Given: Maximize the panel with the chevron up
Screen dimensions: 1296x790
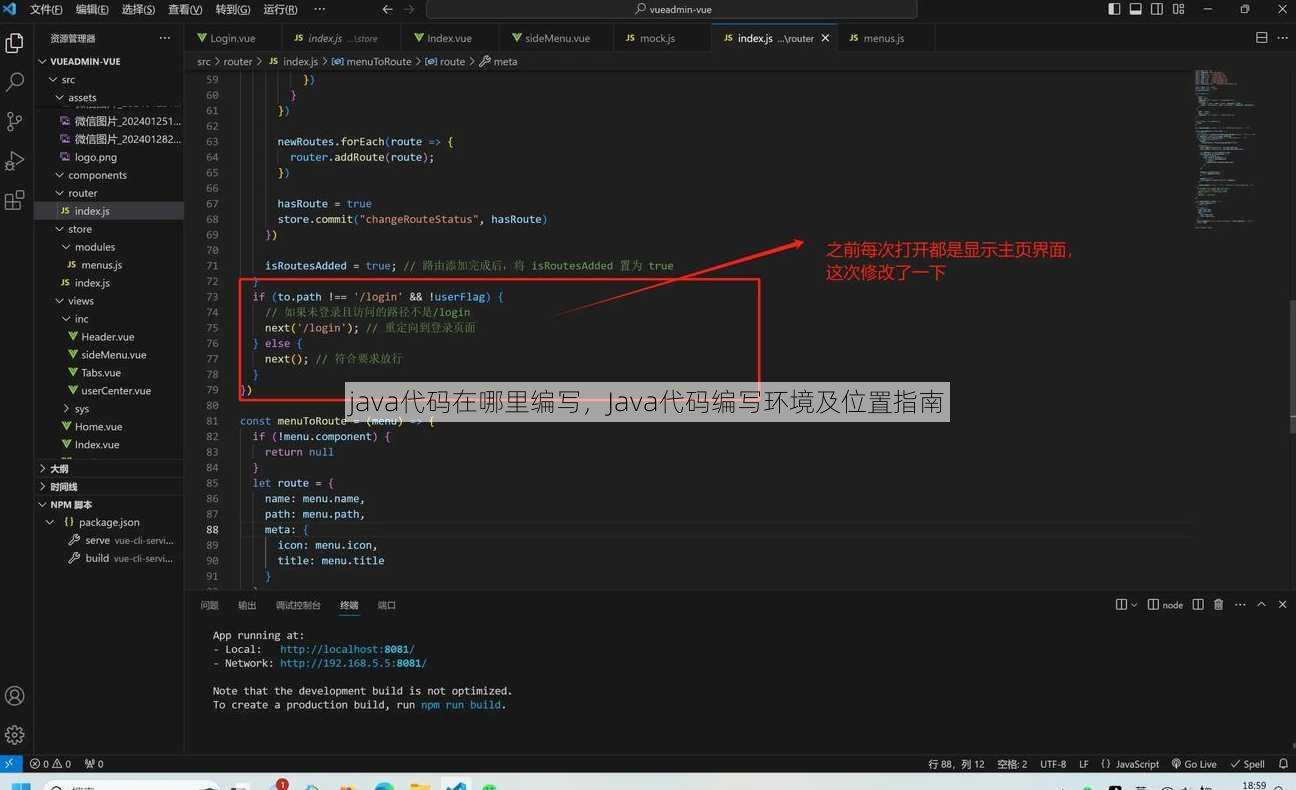Looking at the screenshot, I should (1261, 605).
